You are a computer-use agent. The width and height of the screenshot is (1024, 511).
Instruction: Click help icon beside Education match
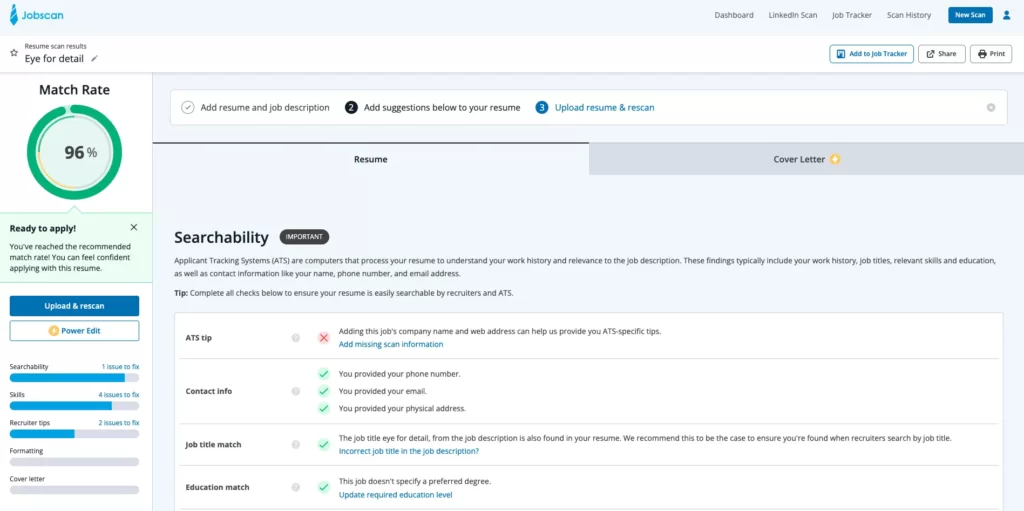[296, 487]
